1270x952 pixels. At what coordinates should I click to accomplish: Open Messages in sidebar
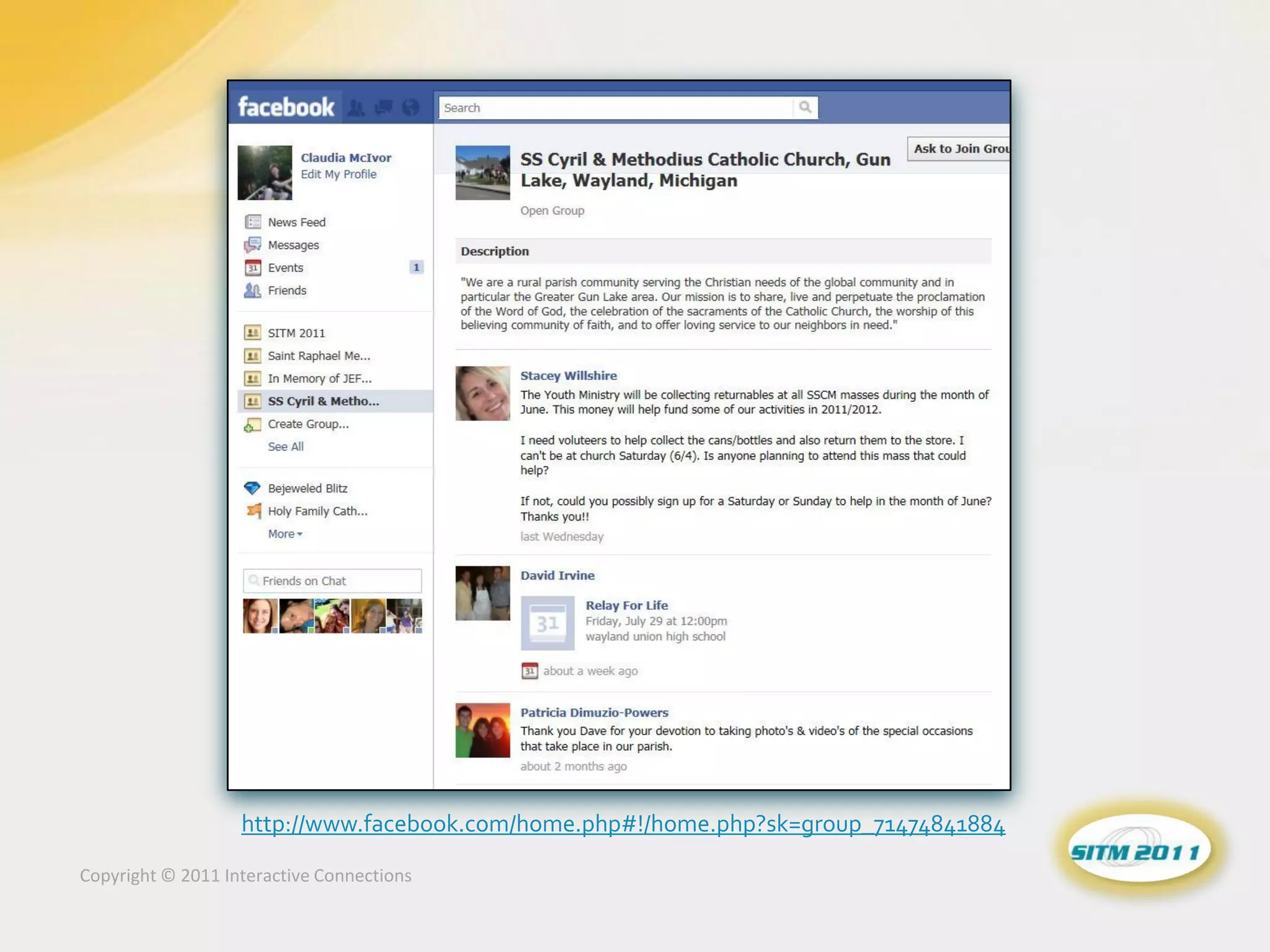[x=293, y=245]
